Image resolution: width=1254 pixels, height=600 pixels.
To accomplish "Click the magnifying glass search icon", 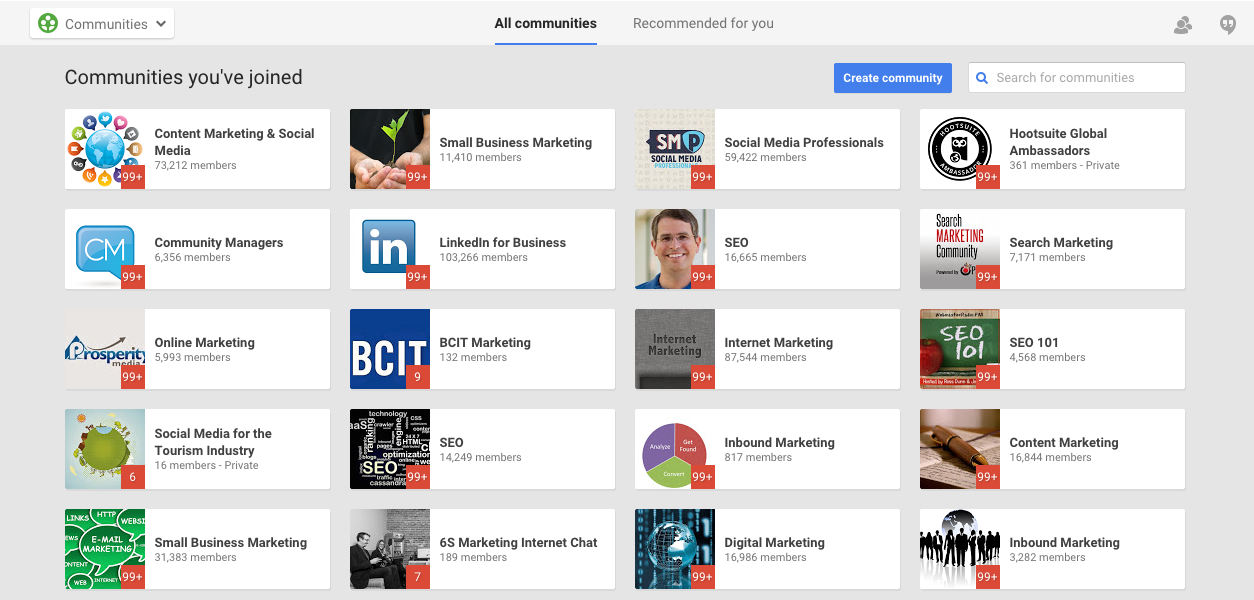I will (982, 78).
